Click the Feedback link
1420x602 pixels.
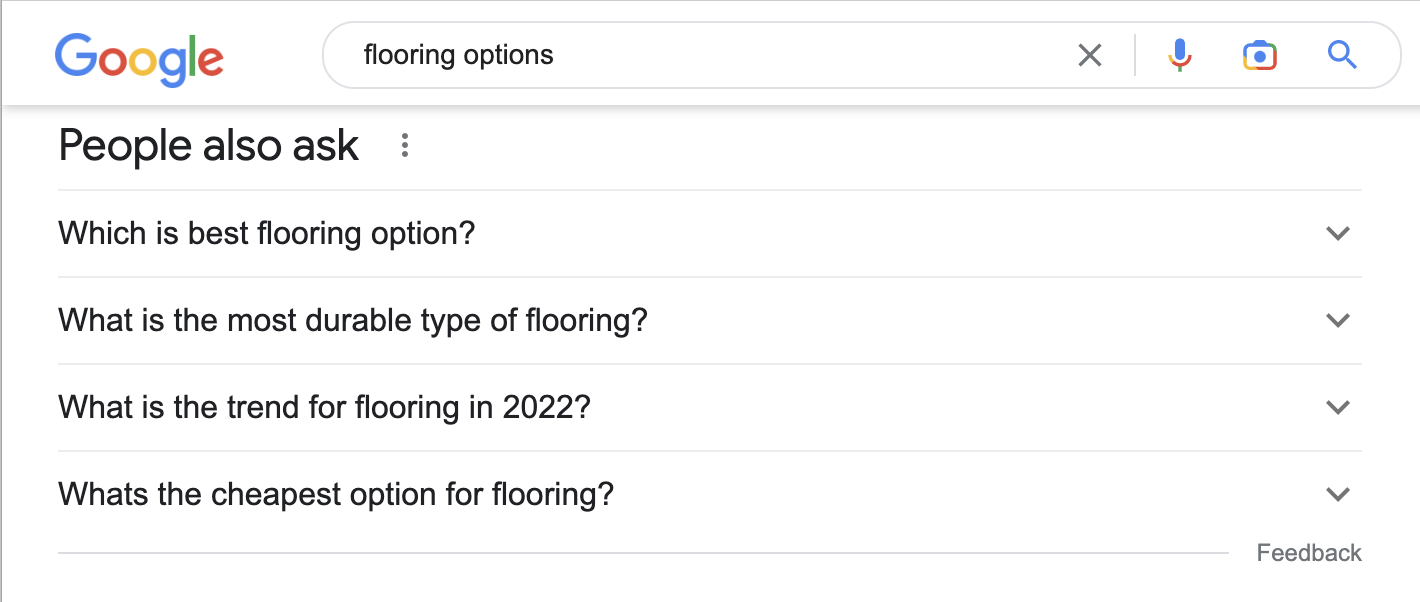point(1309,553)
